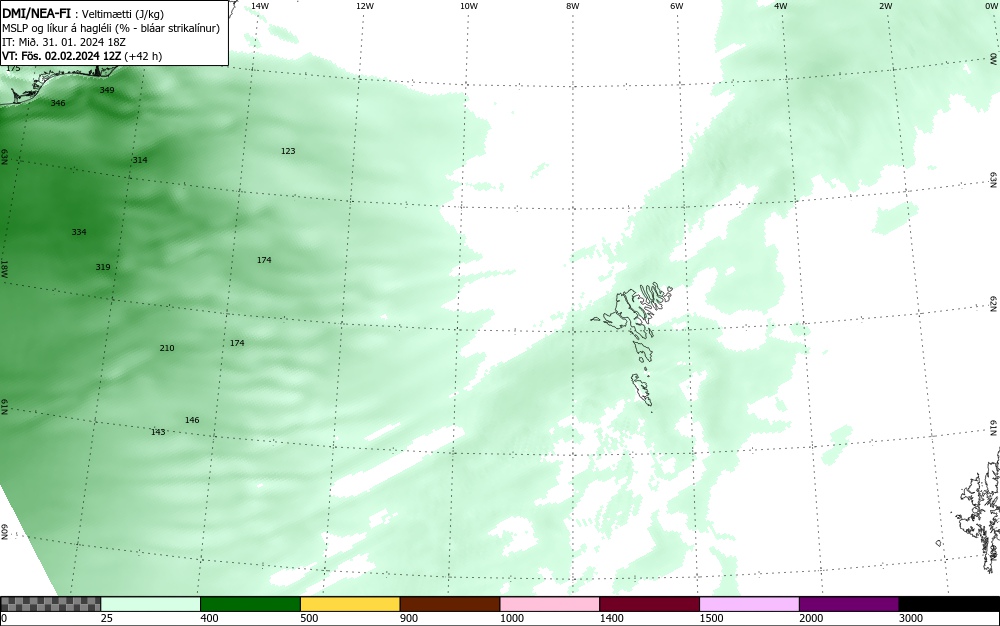
Task: Click the 314 CAPE value on the map
Action: pyautogui.click(x=140, y=159)
